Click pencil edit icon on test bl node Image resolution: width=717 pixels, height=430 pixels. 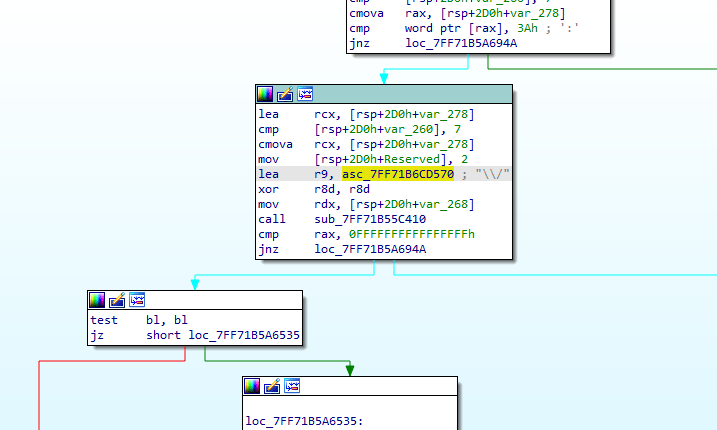[117, 299]
